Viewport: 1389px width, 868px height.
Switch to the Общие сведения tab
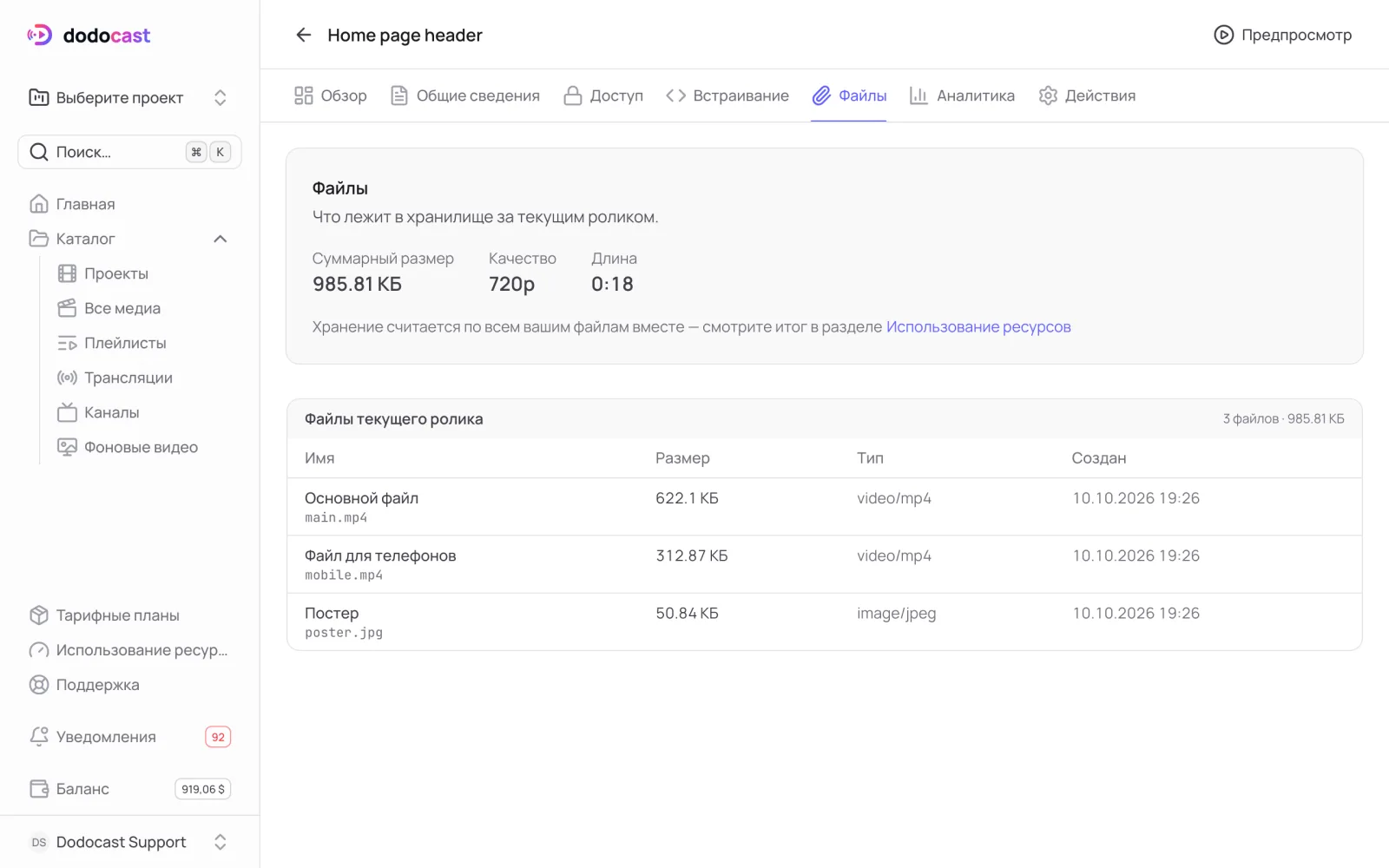(465, 95)
